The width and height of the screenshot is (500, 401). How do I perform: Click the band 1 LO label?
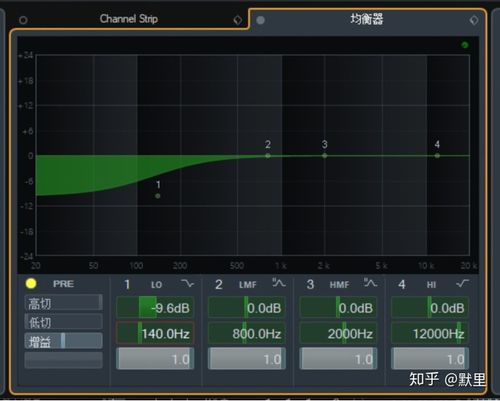(x=156, y=285)
